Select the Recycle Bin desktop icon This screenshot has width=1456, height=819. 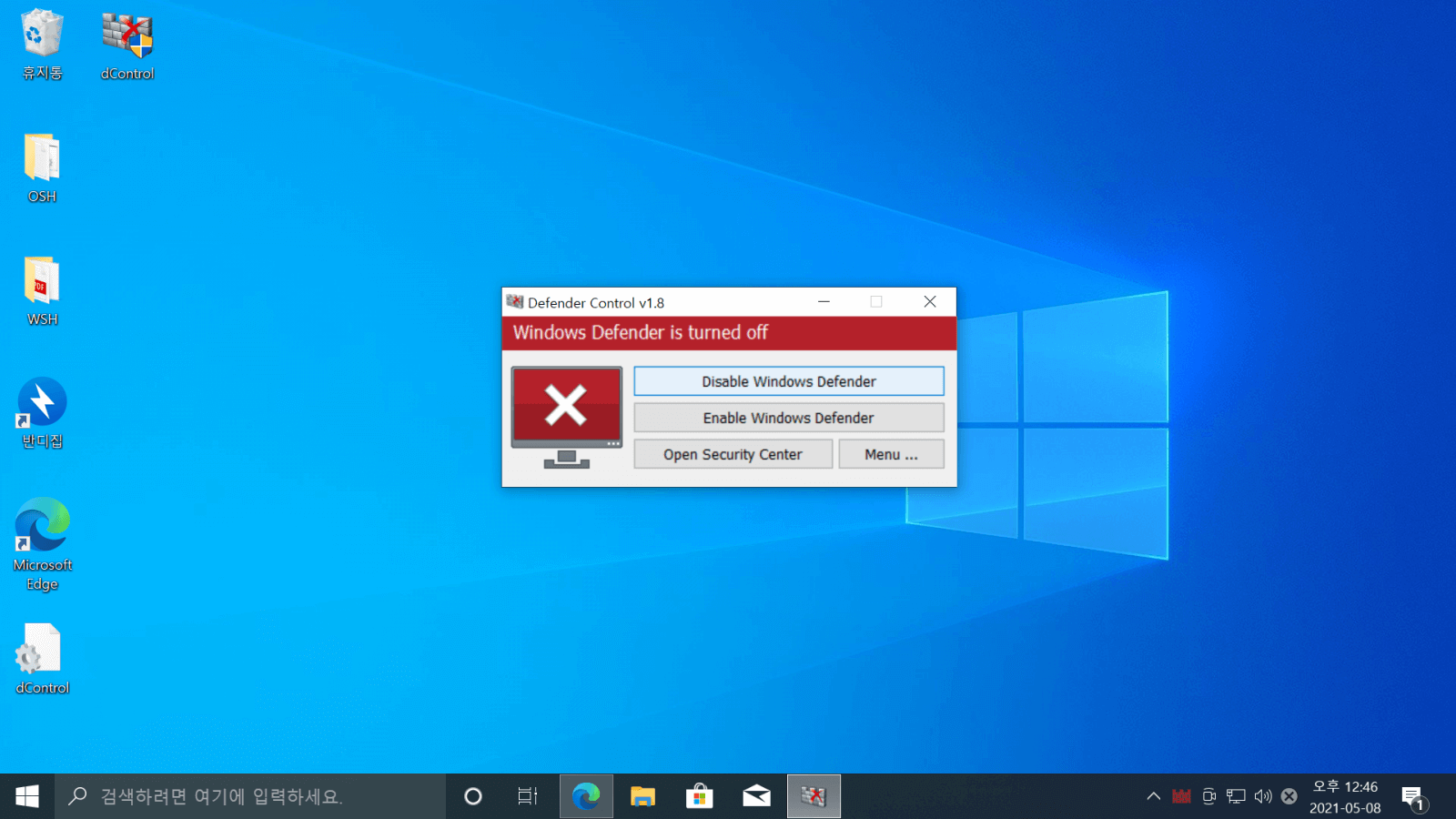tap(42, 45)
